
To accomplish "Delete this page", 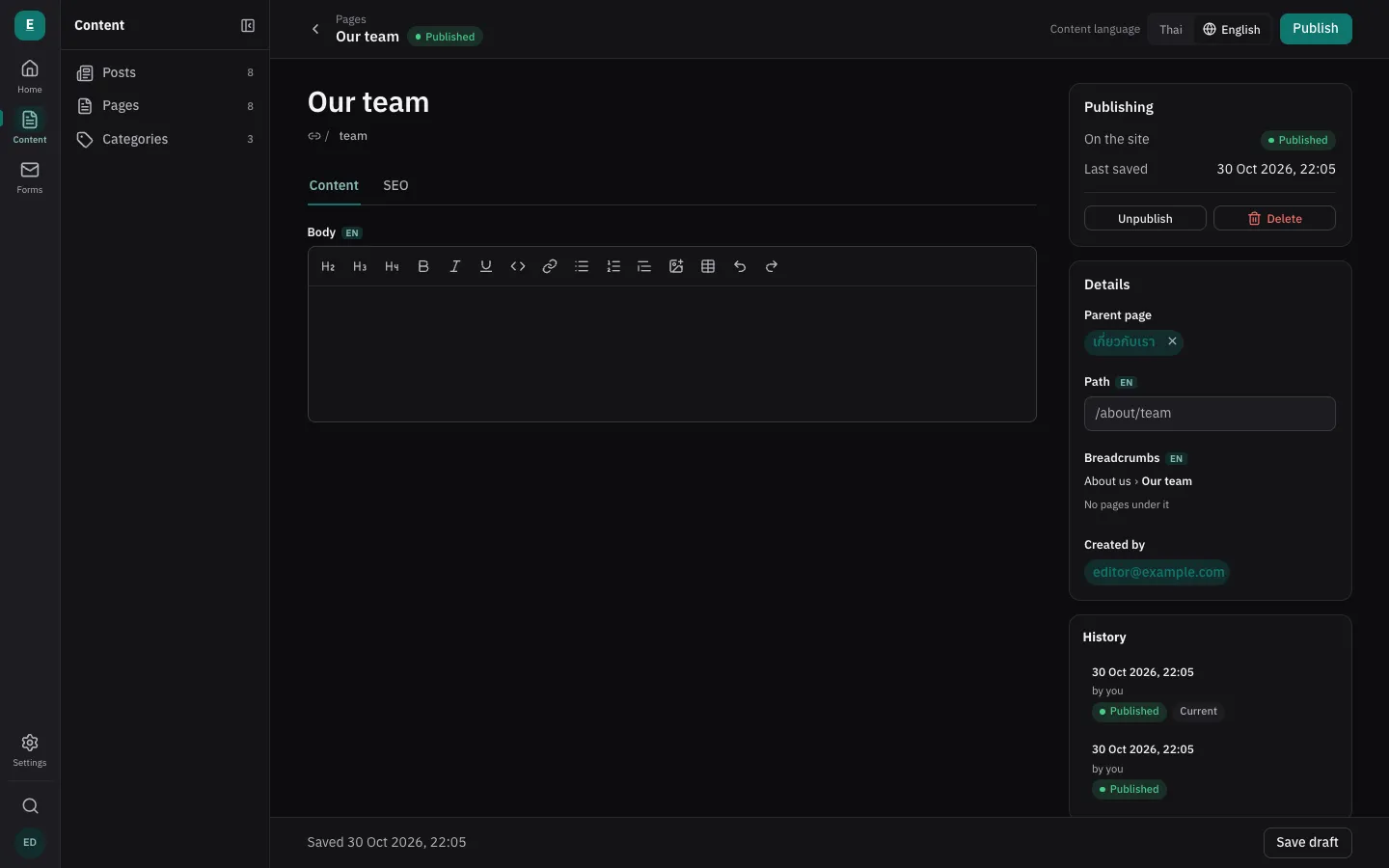I will coord(1274,218).
